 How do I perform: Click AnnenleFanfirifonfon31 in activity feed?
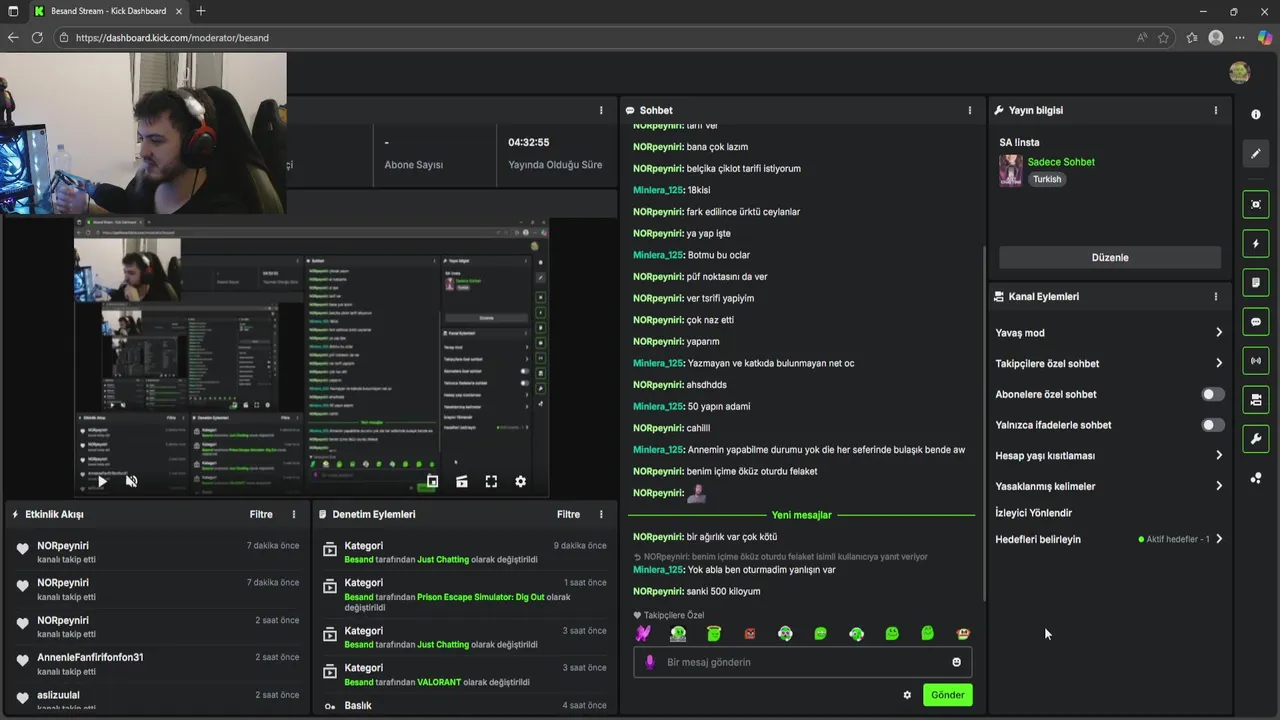[x=90, y=657]
